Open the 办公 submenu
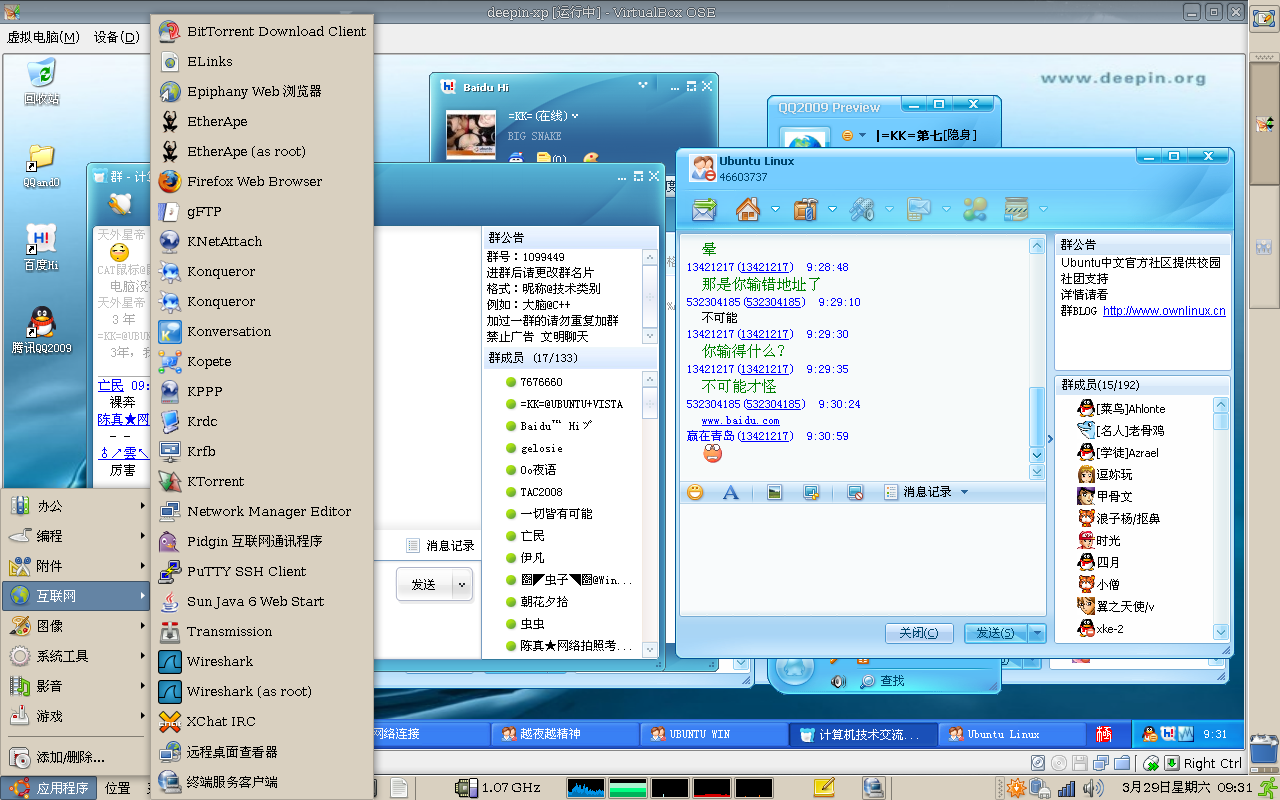Image resolution: width=1280 pixels, height=800 pixels. (76, 506)
